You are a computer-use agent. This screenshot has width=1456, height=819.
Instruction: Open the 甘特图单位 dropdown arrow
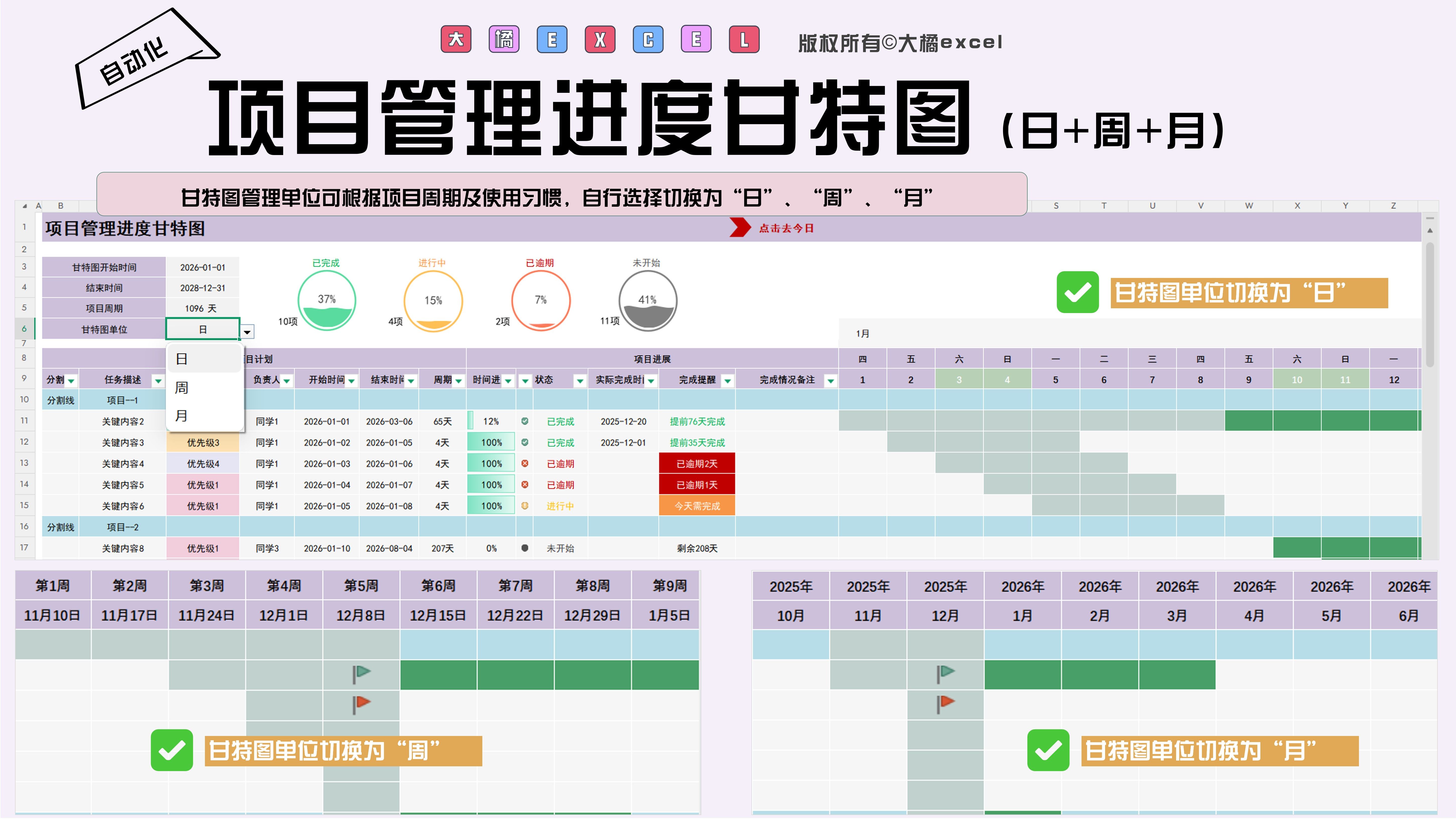coord(247,332)
